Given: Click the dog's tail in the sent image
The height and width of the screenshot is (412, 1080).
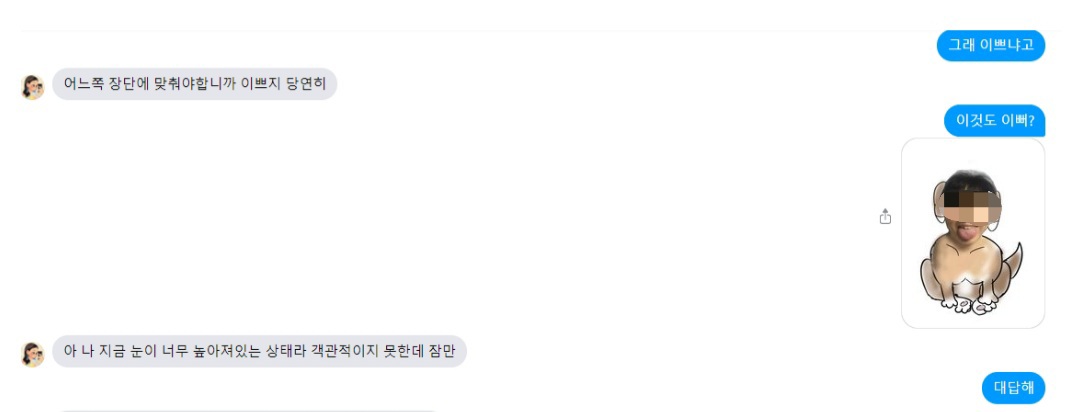Looking at the screenshot, I should coord(1013,260).
